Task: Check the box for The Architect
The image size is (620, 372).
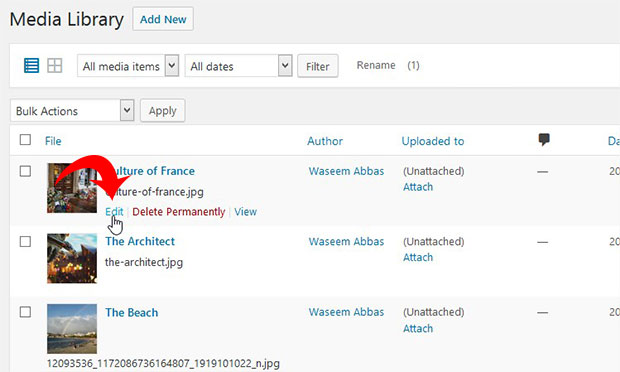Action: 25,242
